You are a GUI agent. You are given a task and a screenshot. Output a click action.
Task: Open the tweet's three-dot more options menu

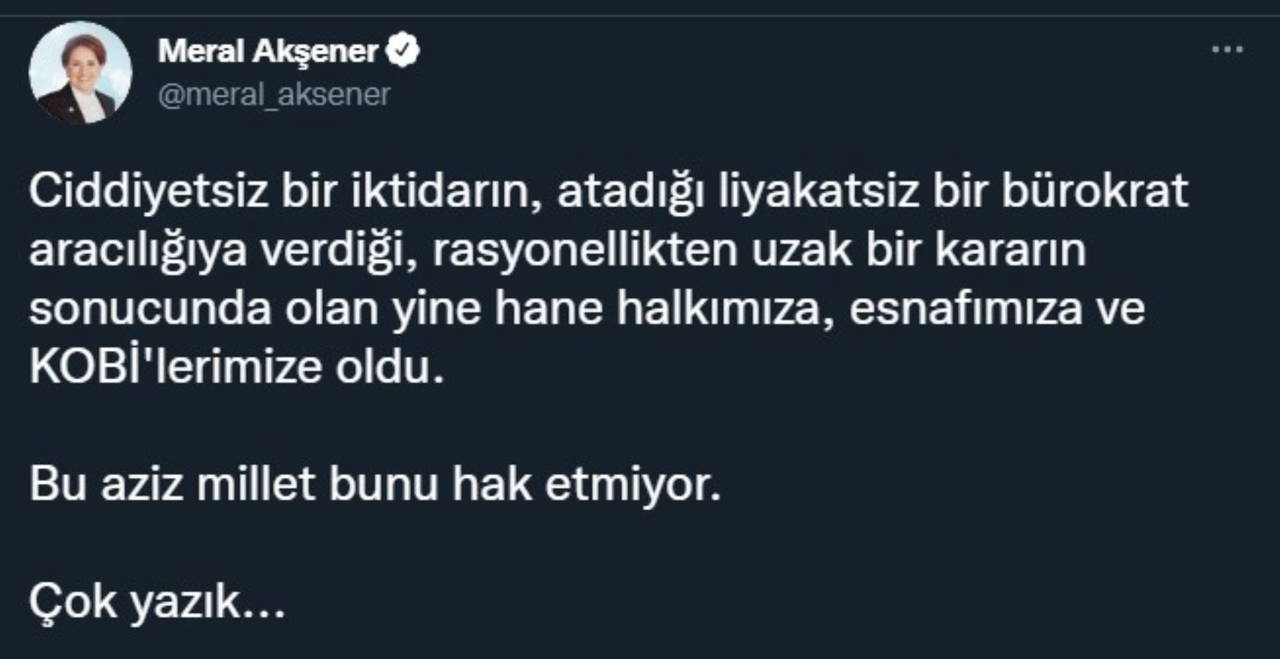pyautogui.click(x=1226, y=50)
